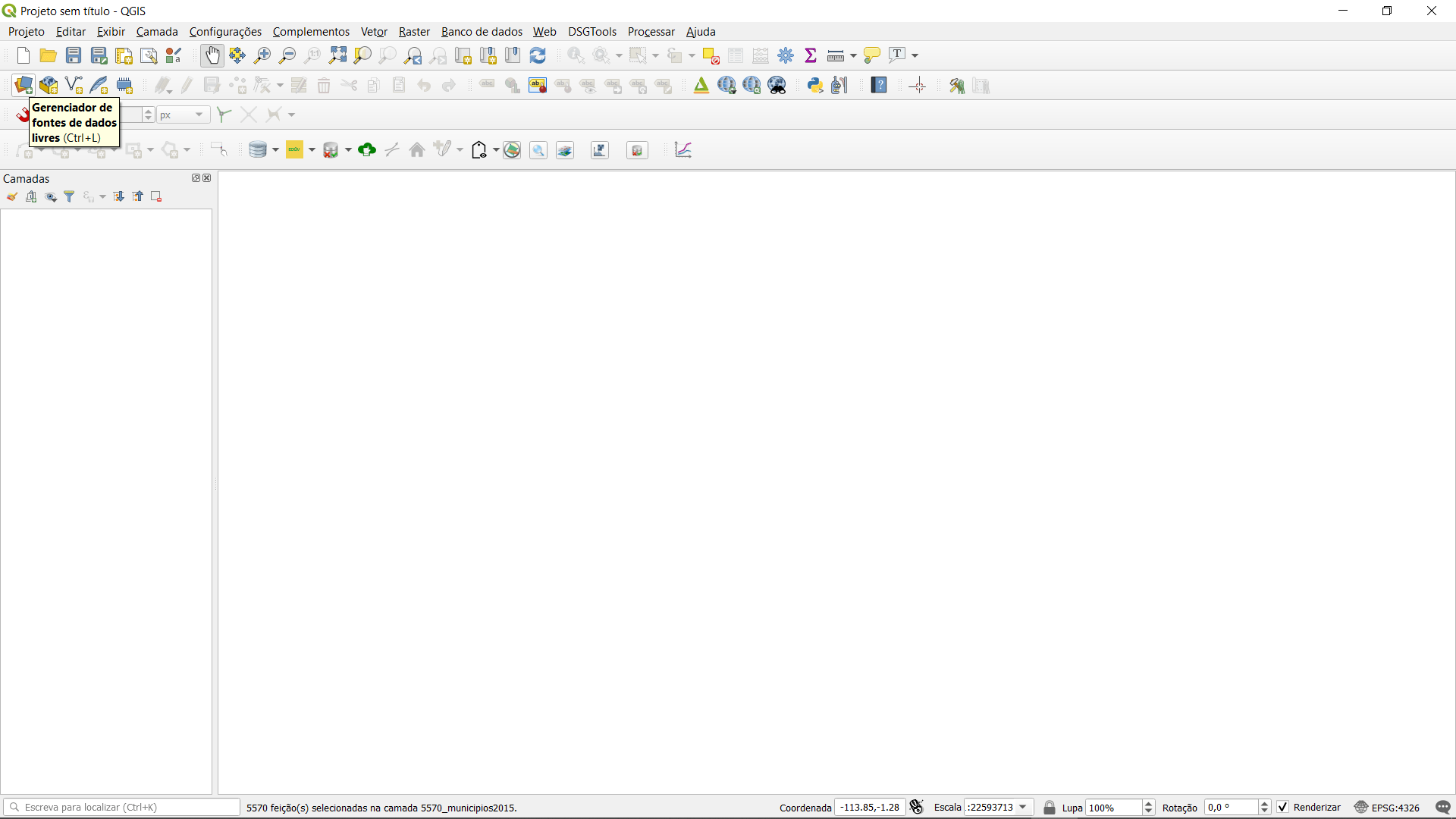Open the px units dropdown
Screen dimensions: 1456x819
[199, 115]
